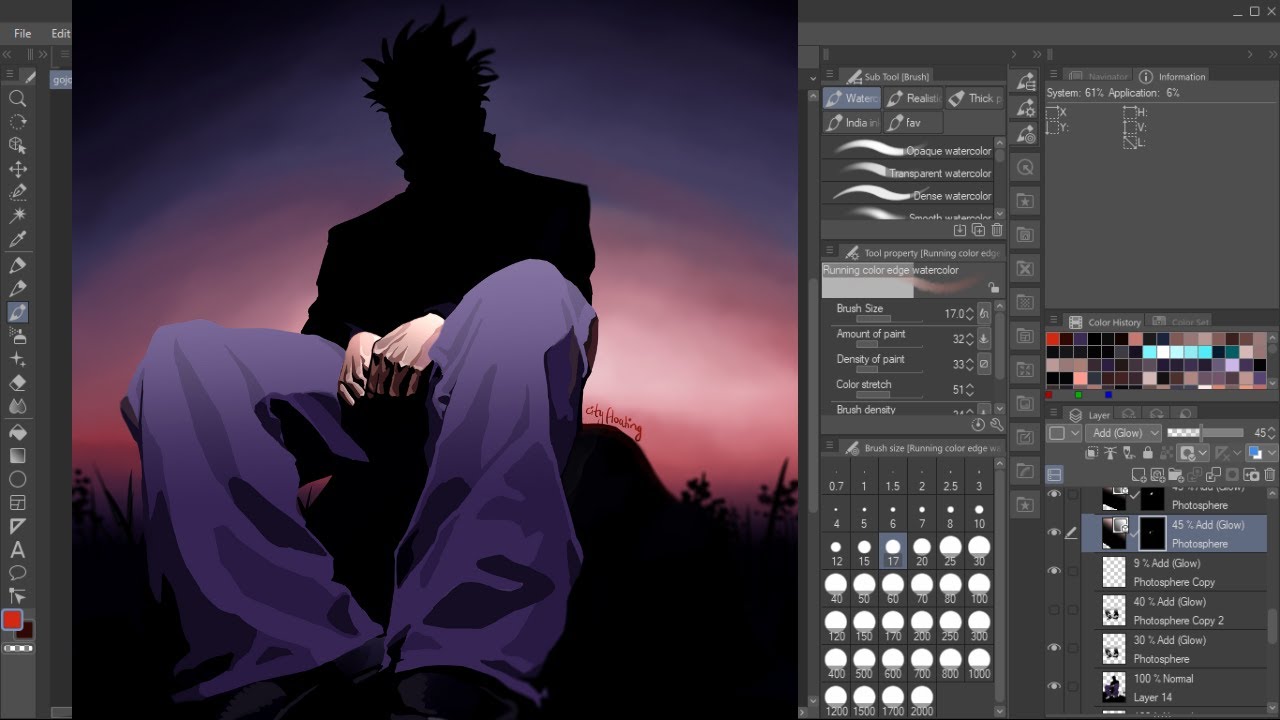Show the hidden Photosphere Copy 2 layer
Screen dimensions: 1280x720
pyautogui.click(x=1054, y=610)
